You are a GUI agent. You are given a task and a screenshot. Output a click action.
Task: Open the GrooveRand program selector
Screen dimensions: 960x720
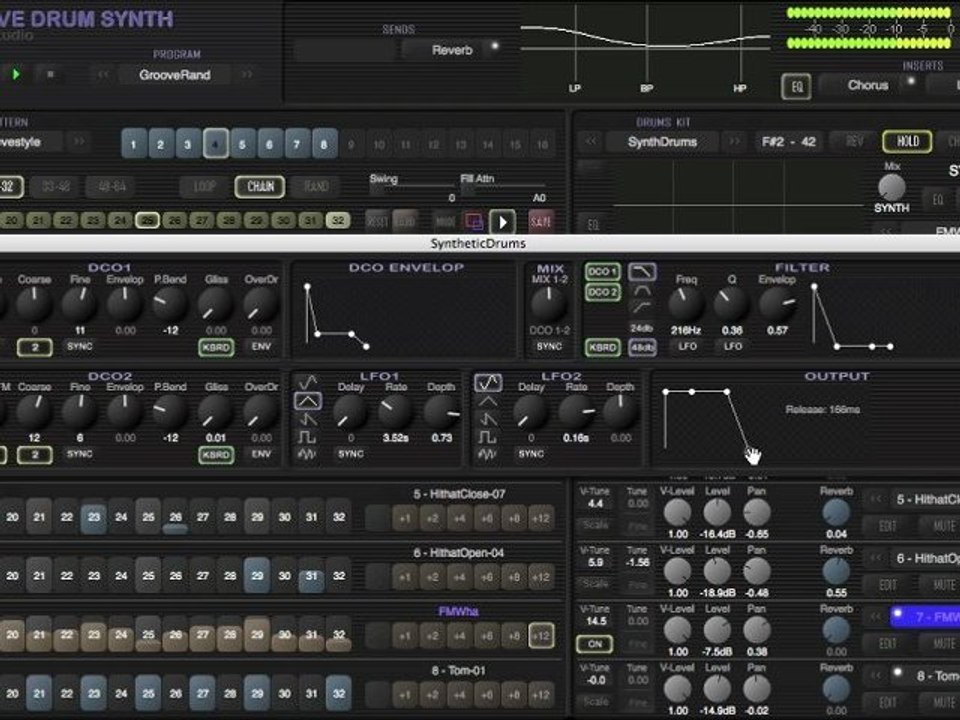175,75
